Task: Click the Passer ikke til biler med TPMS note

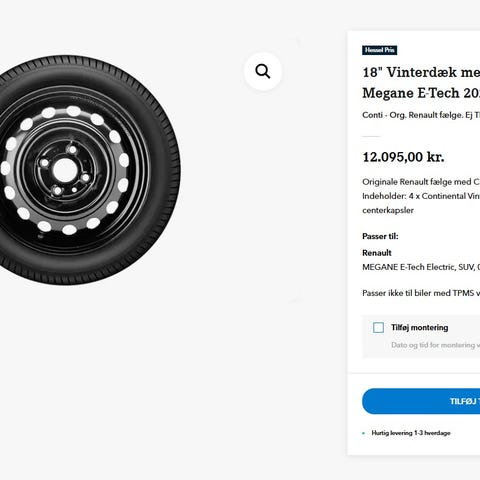Action: [421, 293]
